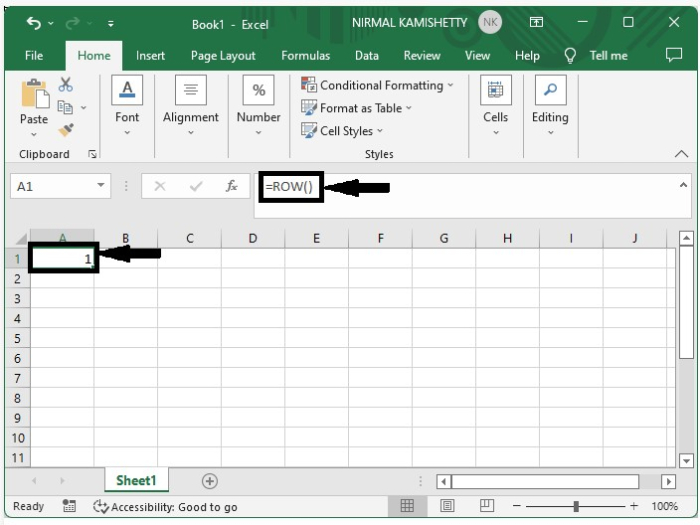Click the Paste clipboard icon
Screen dimensions: 700x525
(x=34, y=93)
